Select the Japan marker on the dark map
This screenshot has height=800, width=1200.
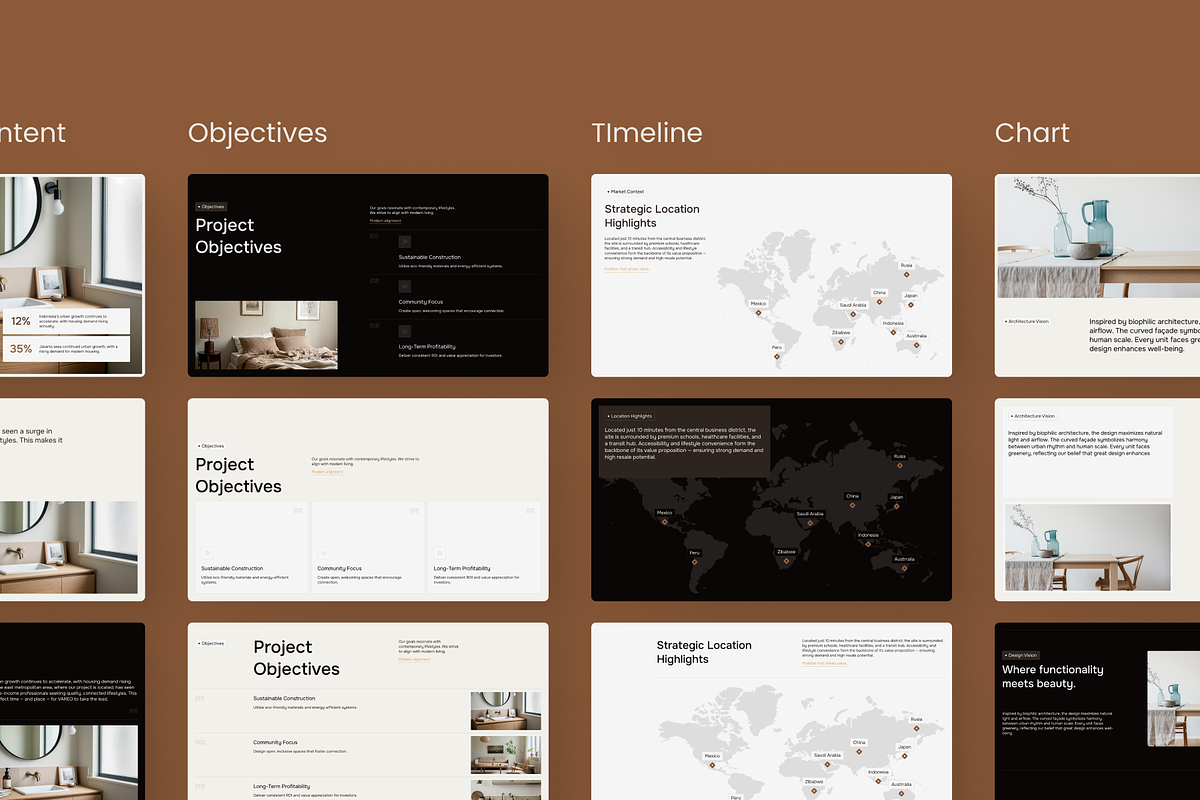pos(896,506)
